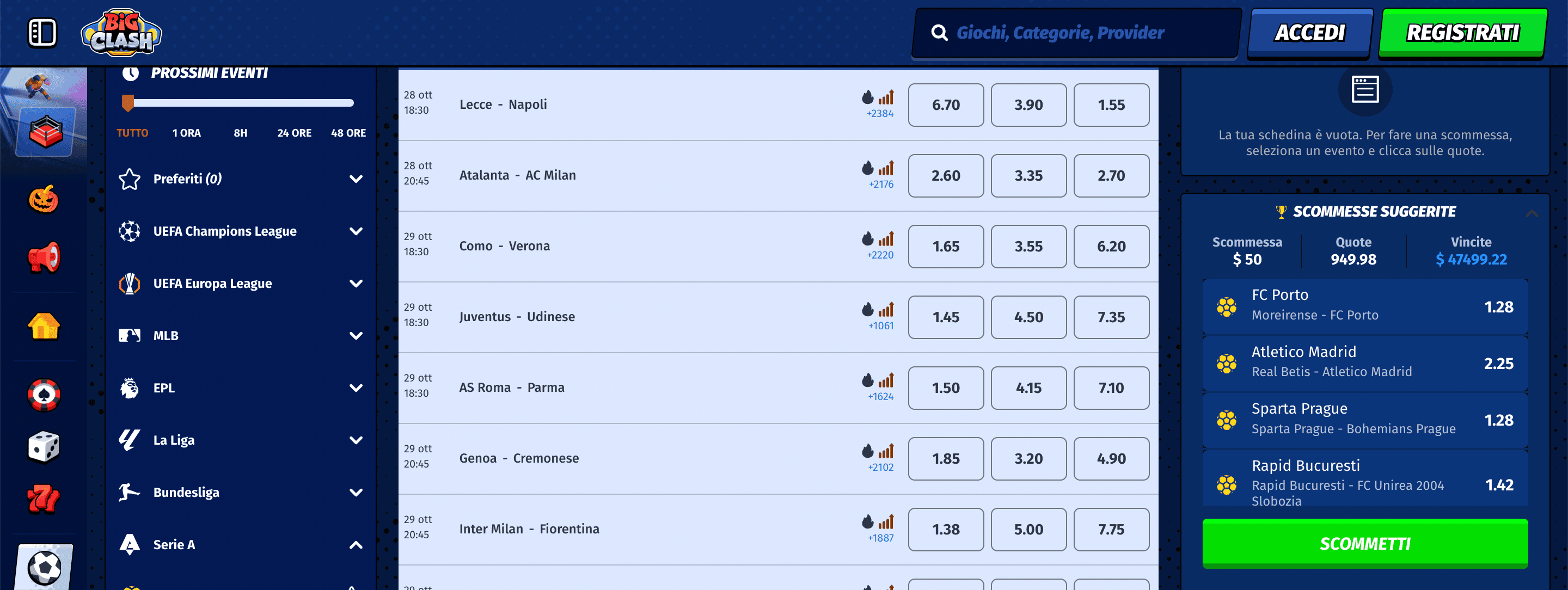Click the stats chart icon beside Atalanta - AC Milan
Image resolution: width=1568 pixels, height=590 pixels.
coord(887,168)
